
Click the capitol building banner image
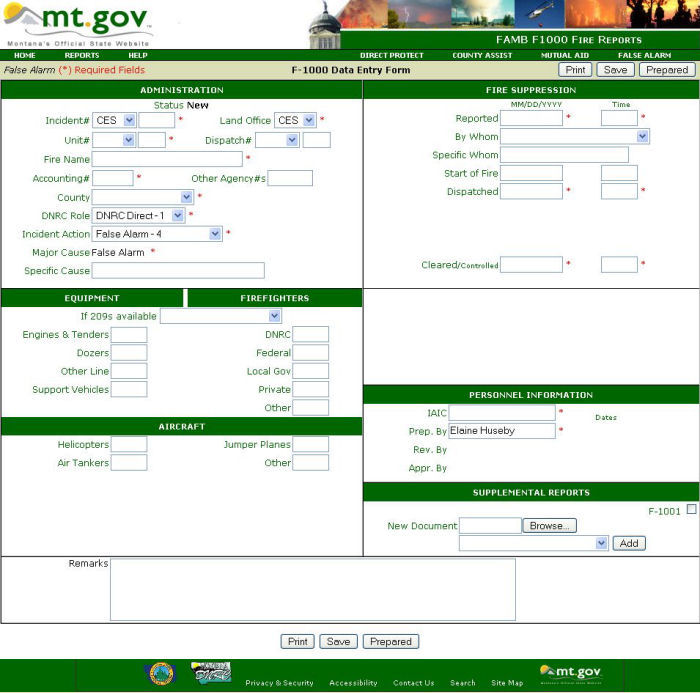[x=325, y=24]
